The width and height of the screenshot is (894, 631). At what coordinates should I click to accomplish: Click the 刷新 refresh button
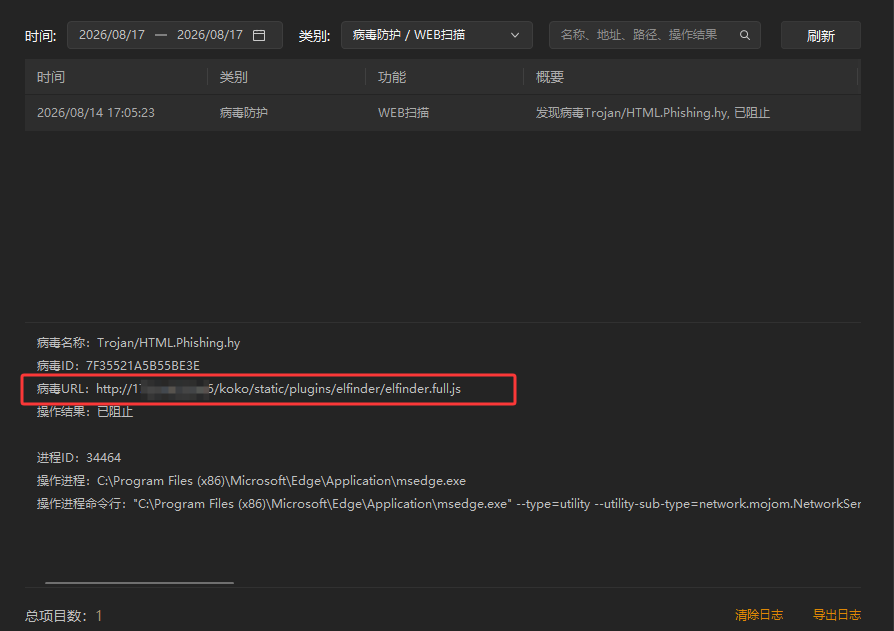(820, 35)
